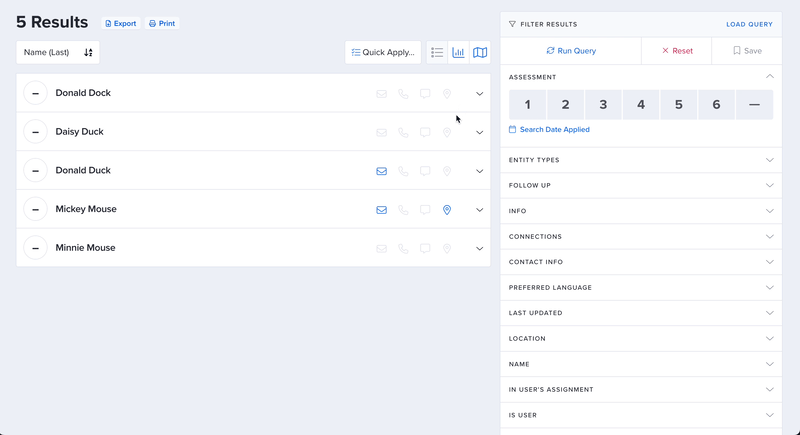Toggle assessment filter 5
800x435 pixels.
679,105
